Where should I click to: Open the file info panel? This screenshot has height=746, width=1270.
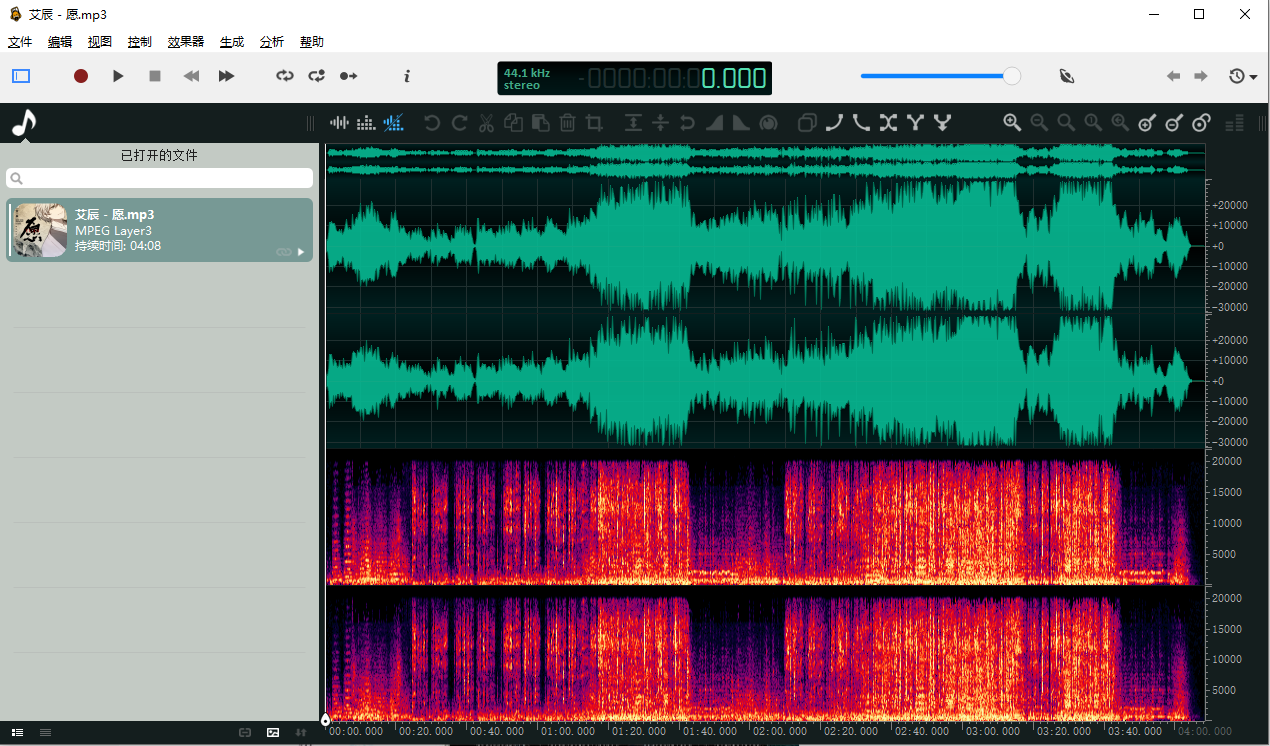point(406,76)
